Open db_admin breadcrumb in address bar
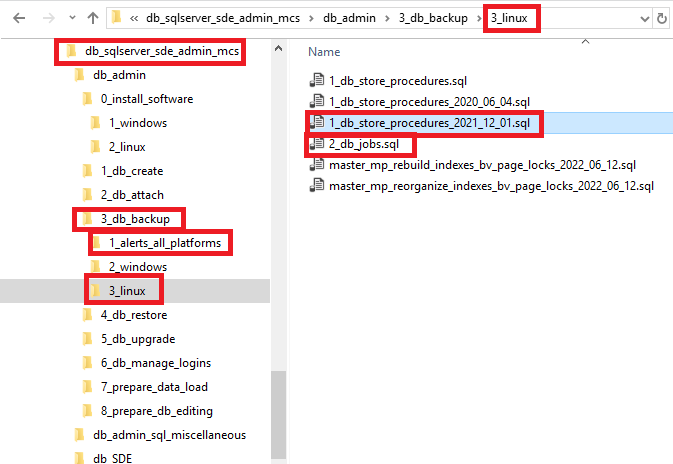The image size is (673, 464). click(349, 18)
